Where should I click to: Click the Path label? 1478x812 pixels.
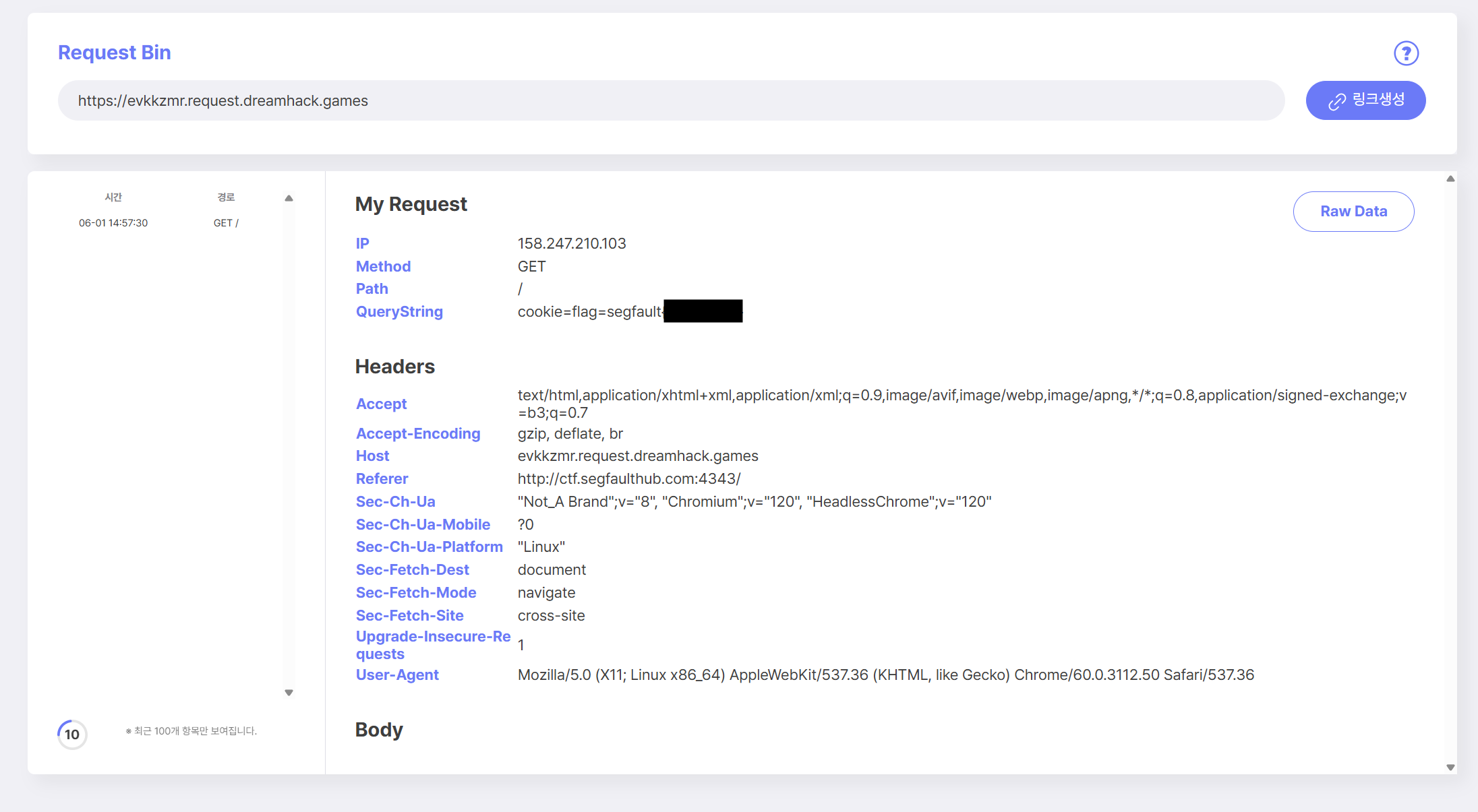pyautogui.click(x=372, y=288)
